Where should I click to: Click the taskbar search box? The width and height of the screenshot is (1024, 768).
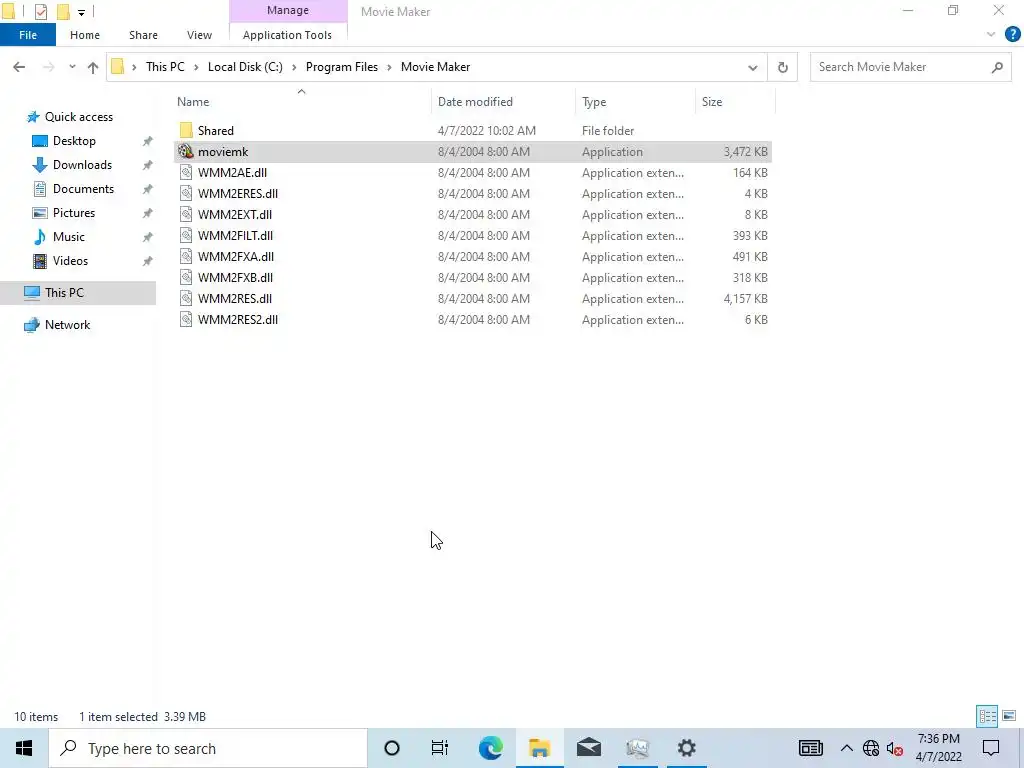click(x=208, y=748)
